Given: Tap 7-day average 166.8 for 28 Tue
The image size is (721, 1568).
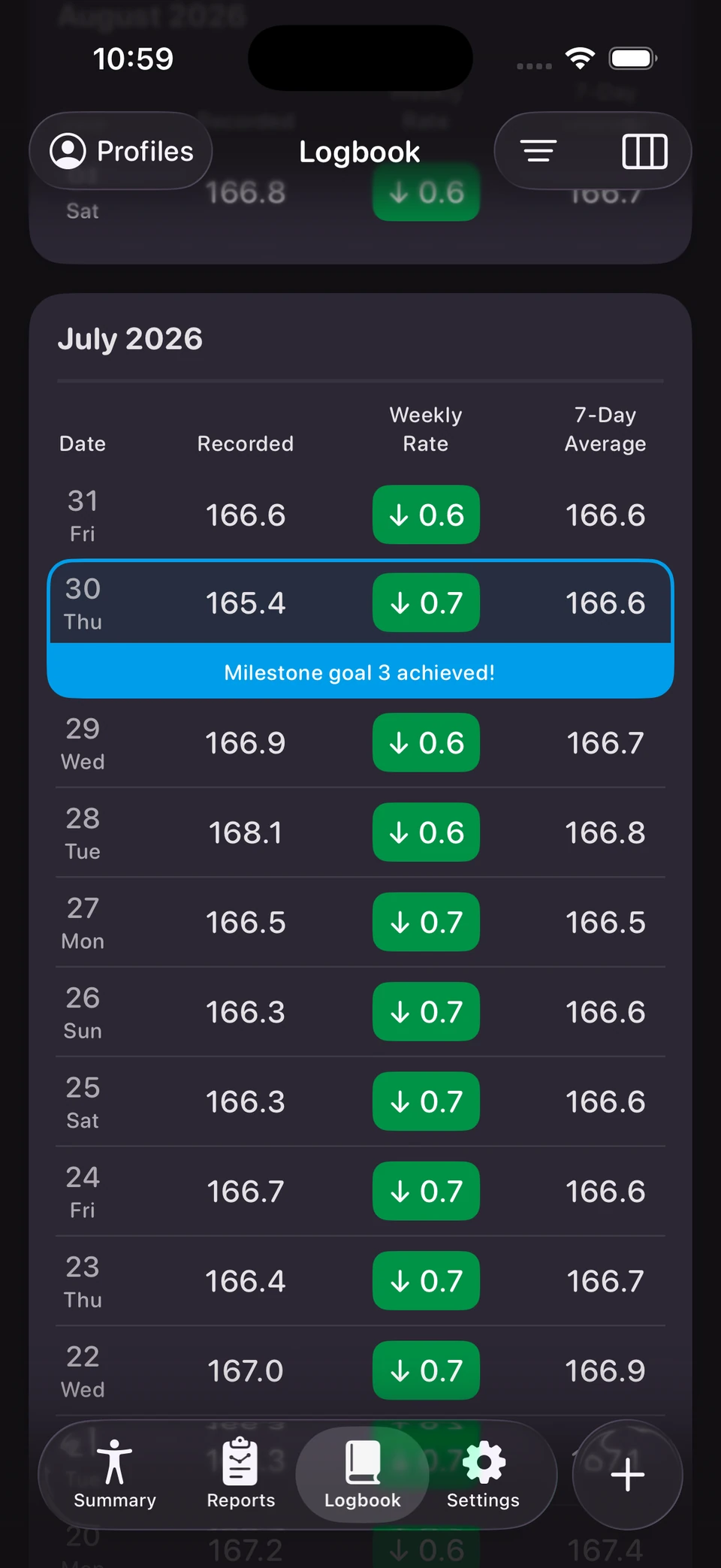Looking at the screenshot, I should 605,832.
